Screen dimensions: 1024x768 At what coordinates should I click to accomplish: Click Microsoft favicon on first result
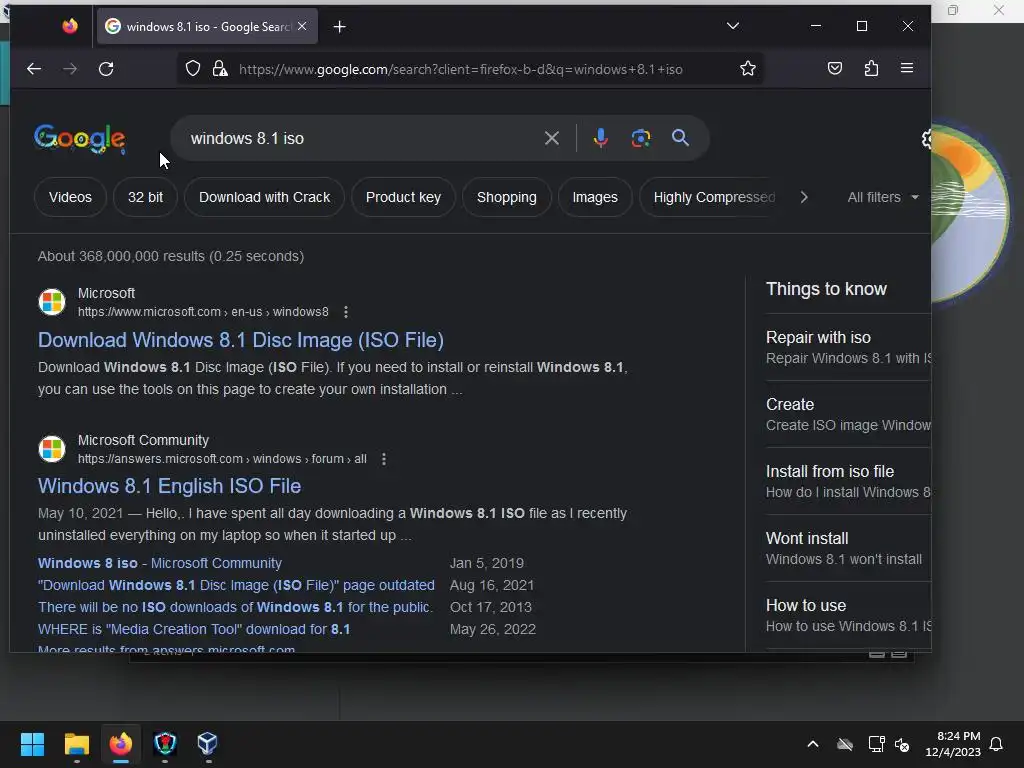pyautogui.click(x=52, y=302)
